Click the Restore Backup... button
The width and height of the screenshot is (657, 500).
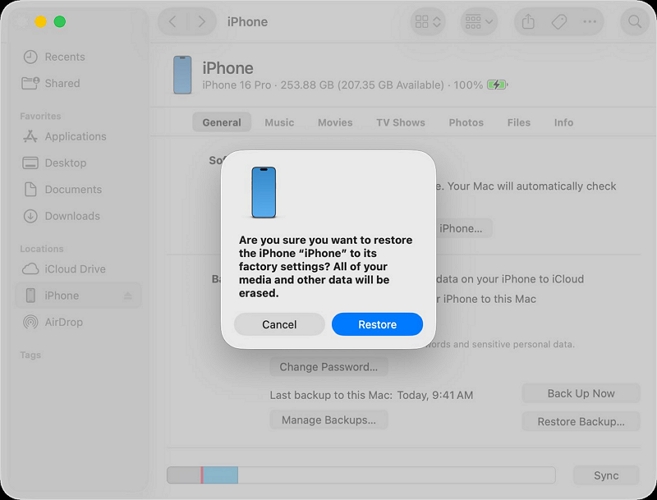tap(581, 421)
